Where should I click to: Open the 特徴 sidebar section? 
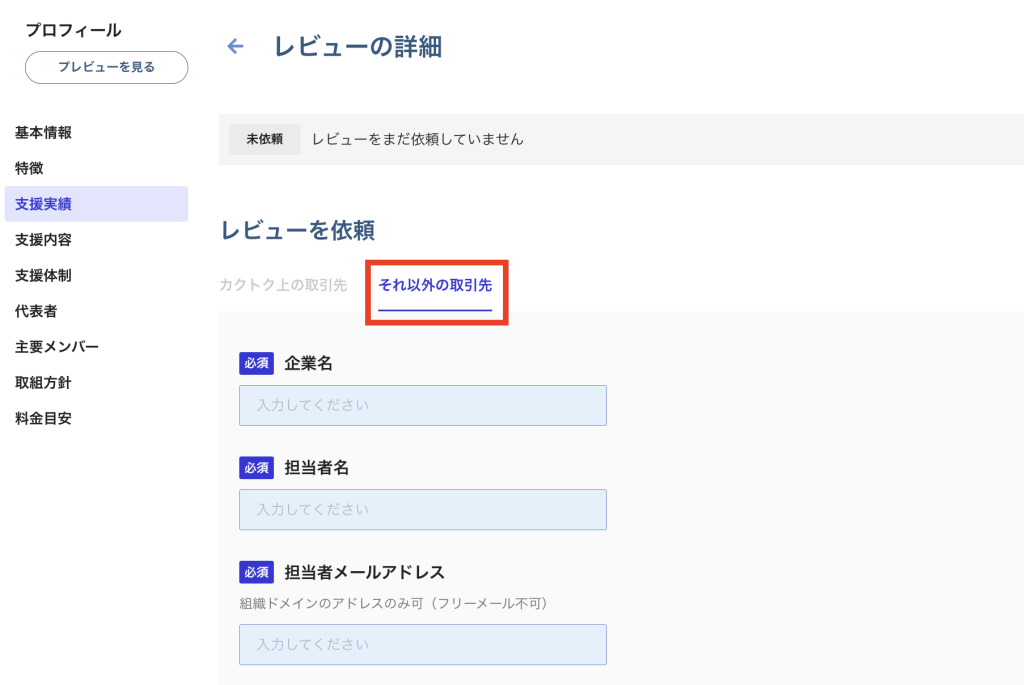tap(29, 168)
